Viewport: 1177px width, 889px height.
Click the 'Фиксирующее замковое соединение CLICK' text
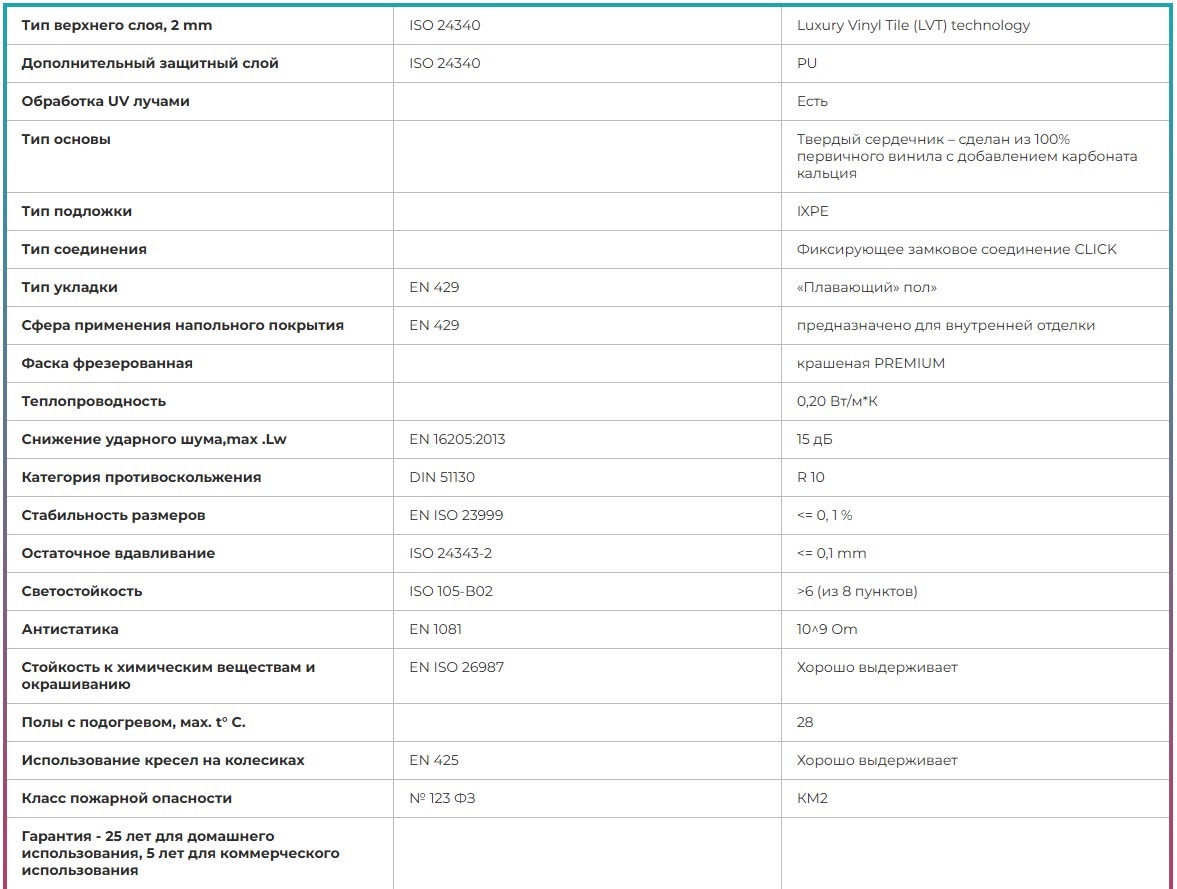point(956,249)
